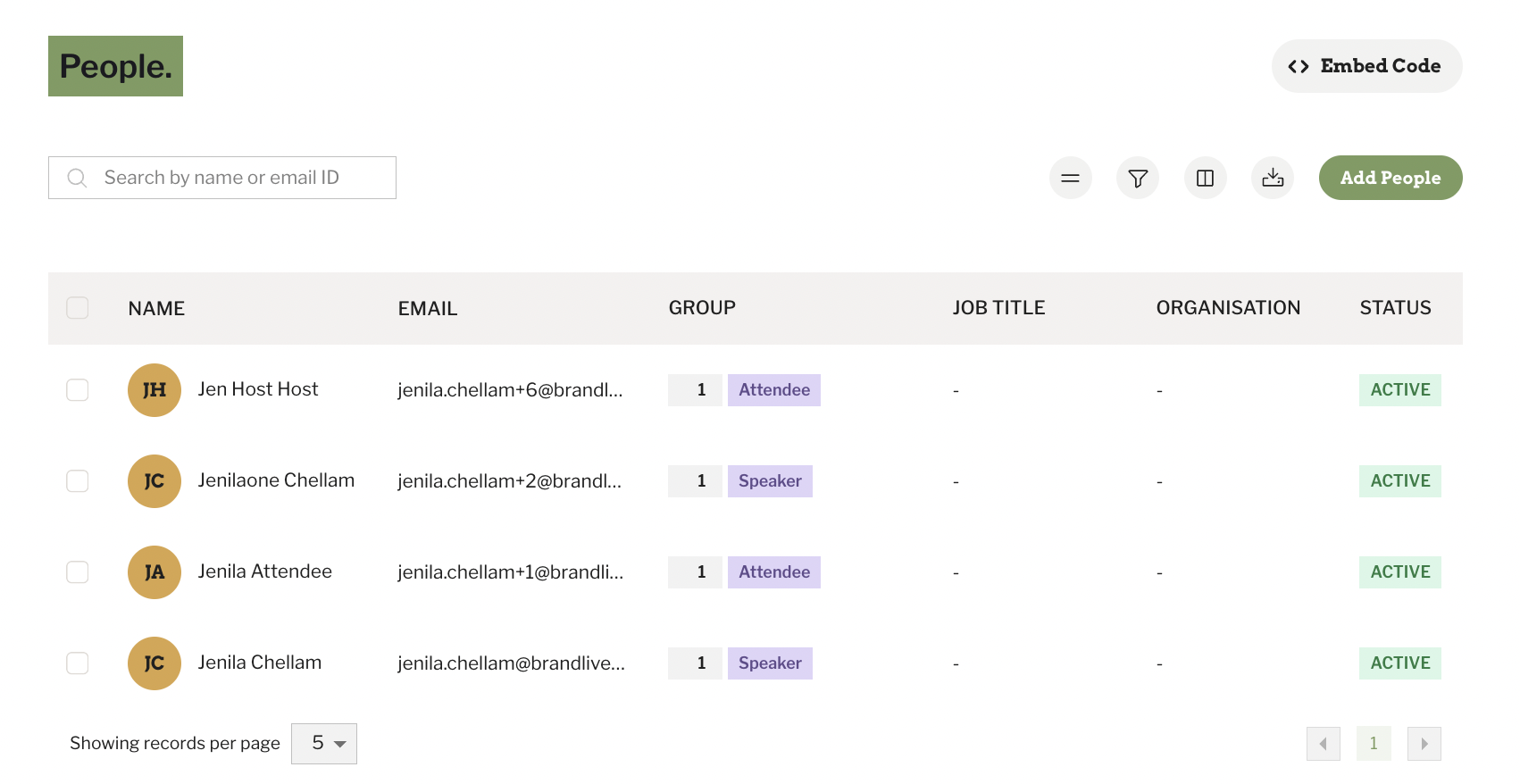Select page 1 in pagination
The image size is (1520, 784).
click(x=1374, y=744)
